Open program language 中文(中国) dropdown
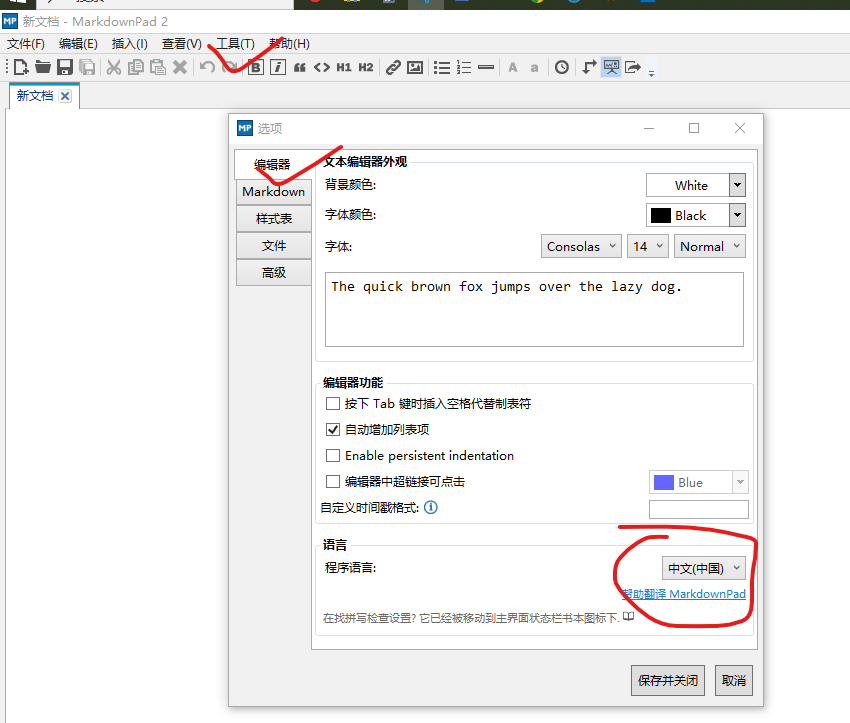Viewport: 850px width, 723px height. tap(704, 569)
